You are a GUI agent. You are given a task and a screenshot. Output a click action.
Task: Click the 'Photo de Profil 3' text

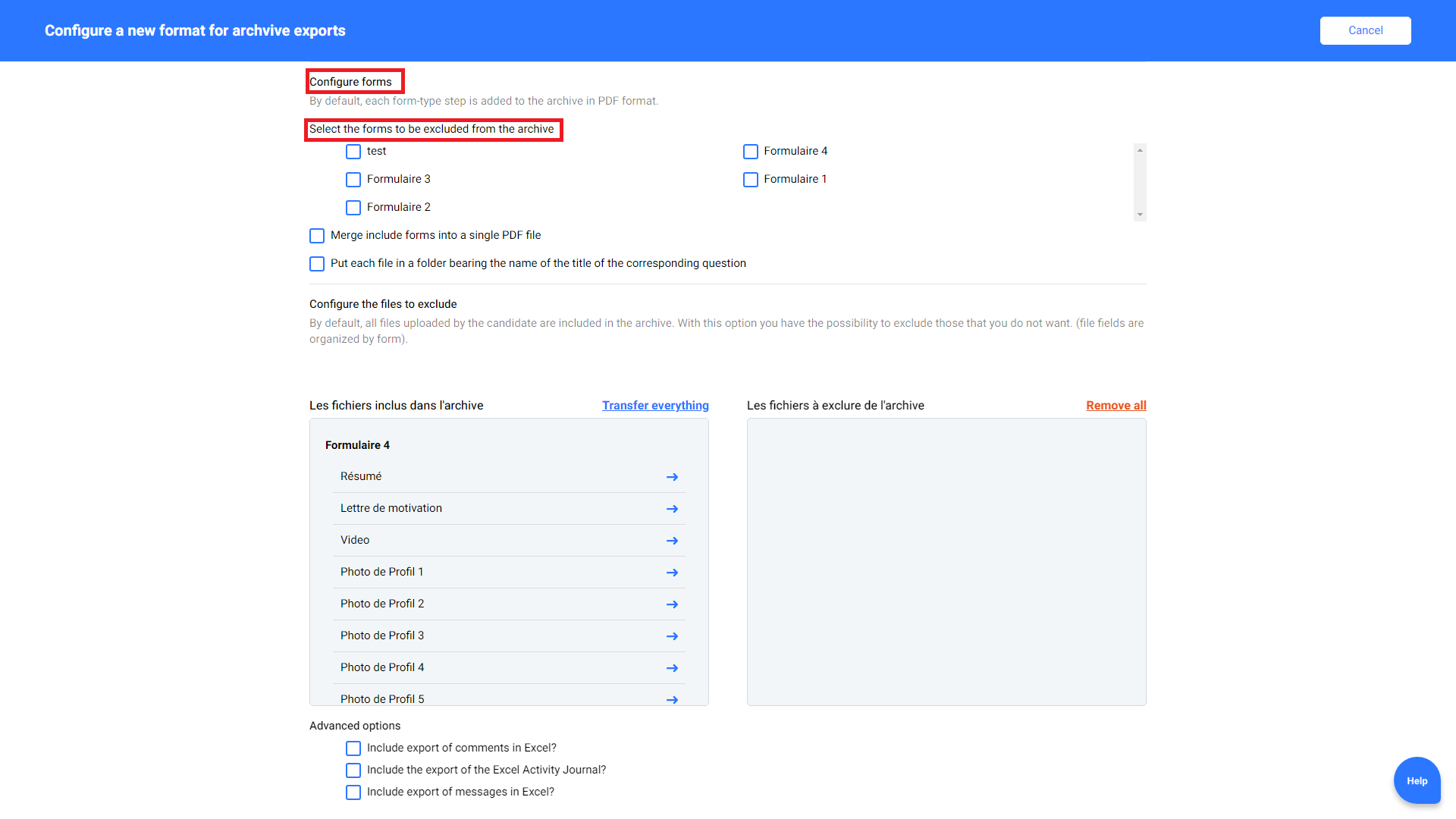[x=382, y=635]
